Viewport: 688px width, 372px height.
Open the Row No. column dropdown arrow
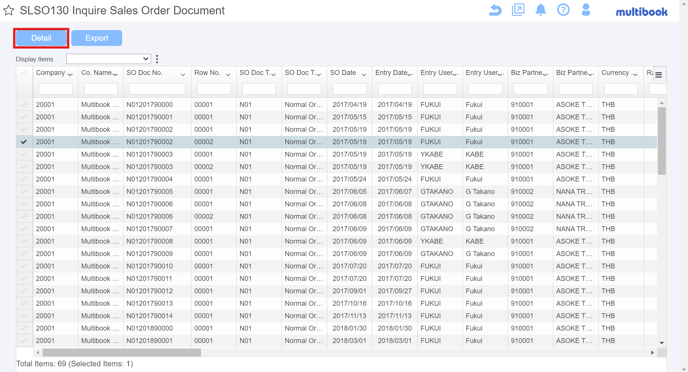[228, 75]
